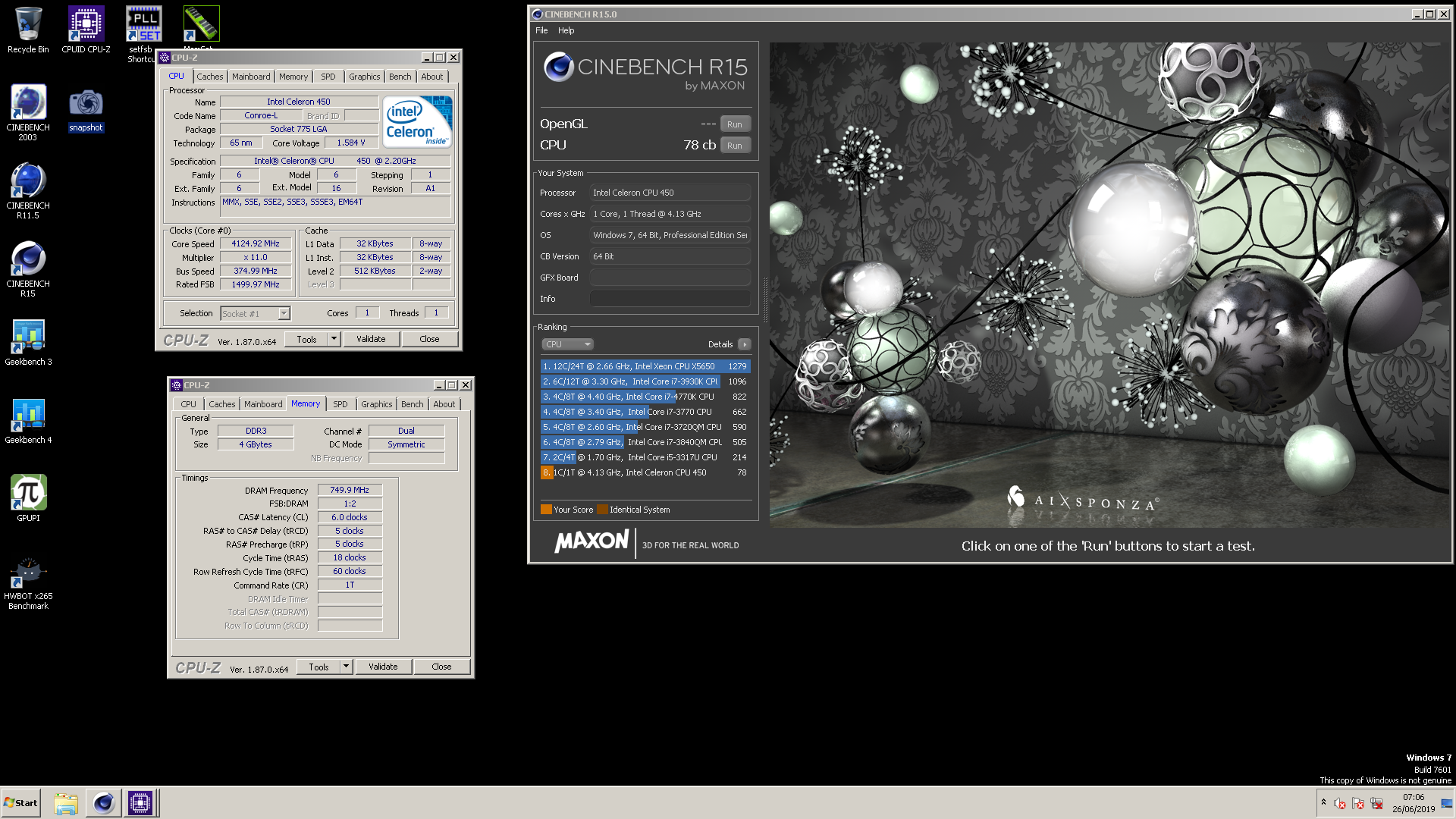Click the Info input field
1456x819 pixels.
pyautogui.click(x=670, y=299)
